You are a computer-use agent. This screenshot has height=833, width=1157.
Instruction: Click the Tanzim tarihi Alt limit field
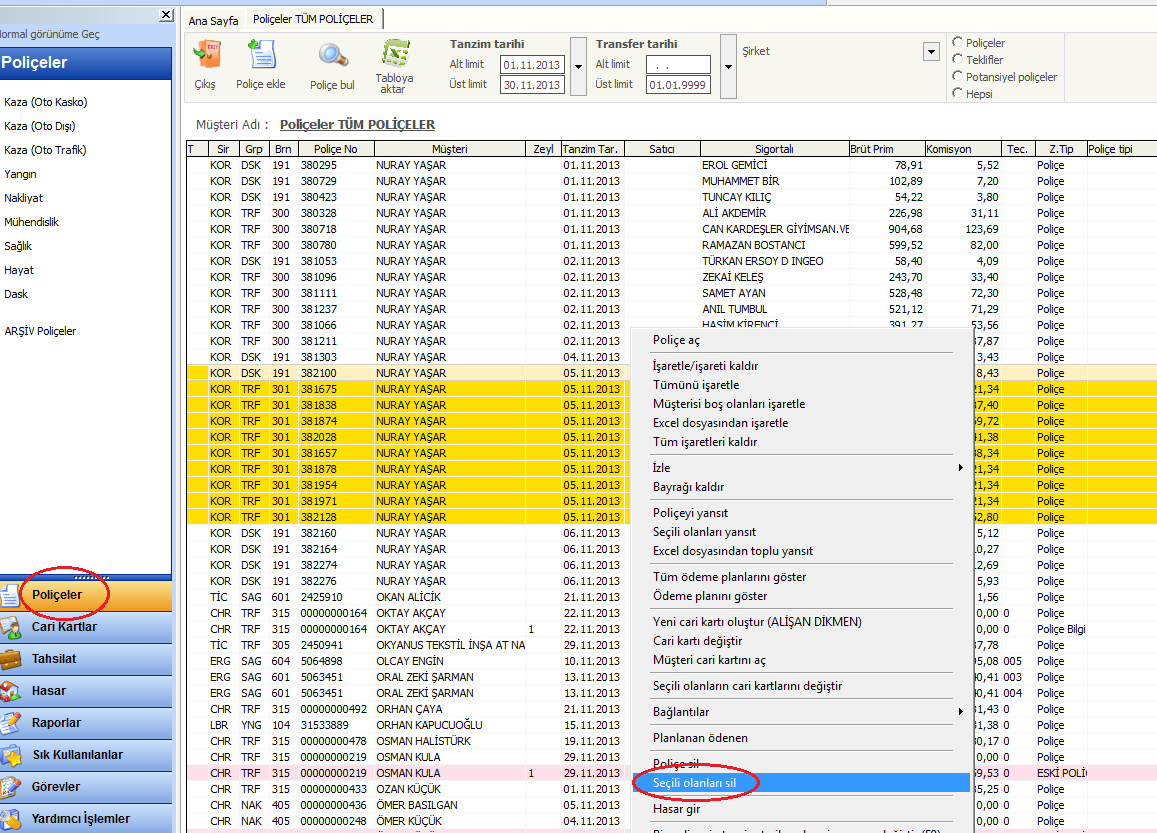point(532,65)
